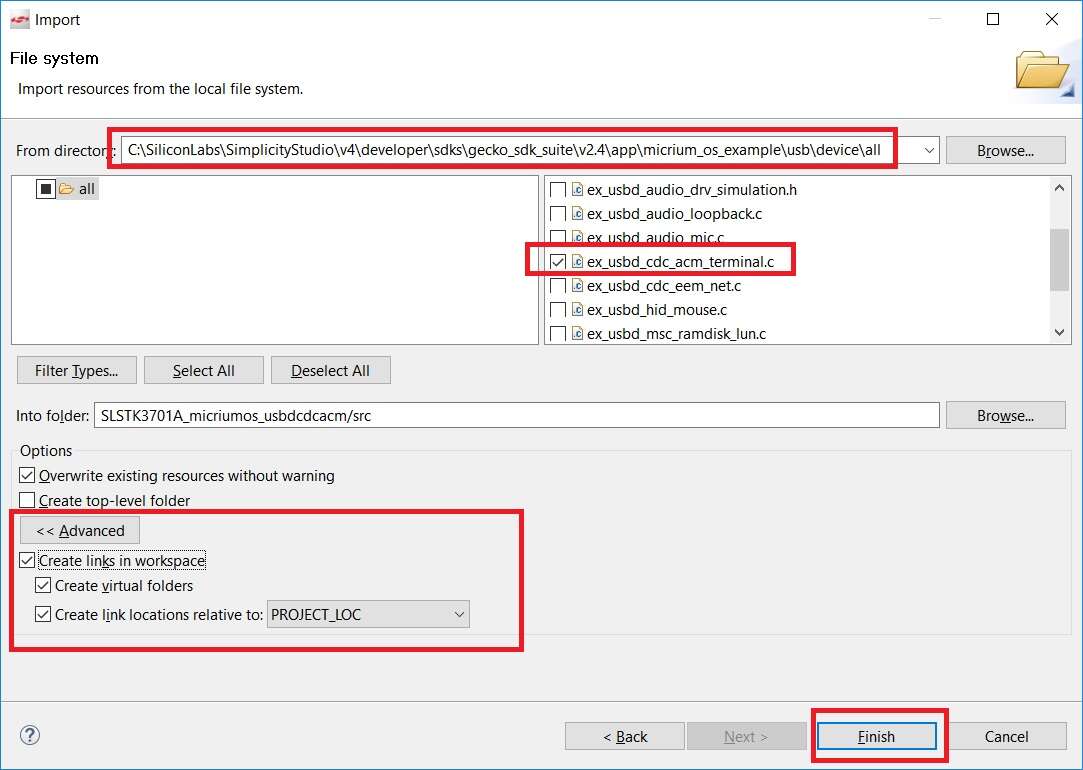The image size is (1083, 770).
Task: Go Back to previous wizard page
Action: click(625, 736)
